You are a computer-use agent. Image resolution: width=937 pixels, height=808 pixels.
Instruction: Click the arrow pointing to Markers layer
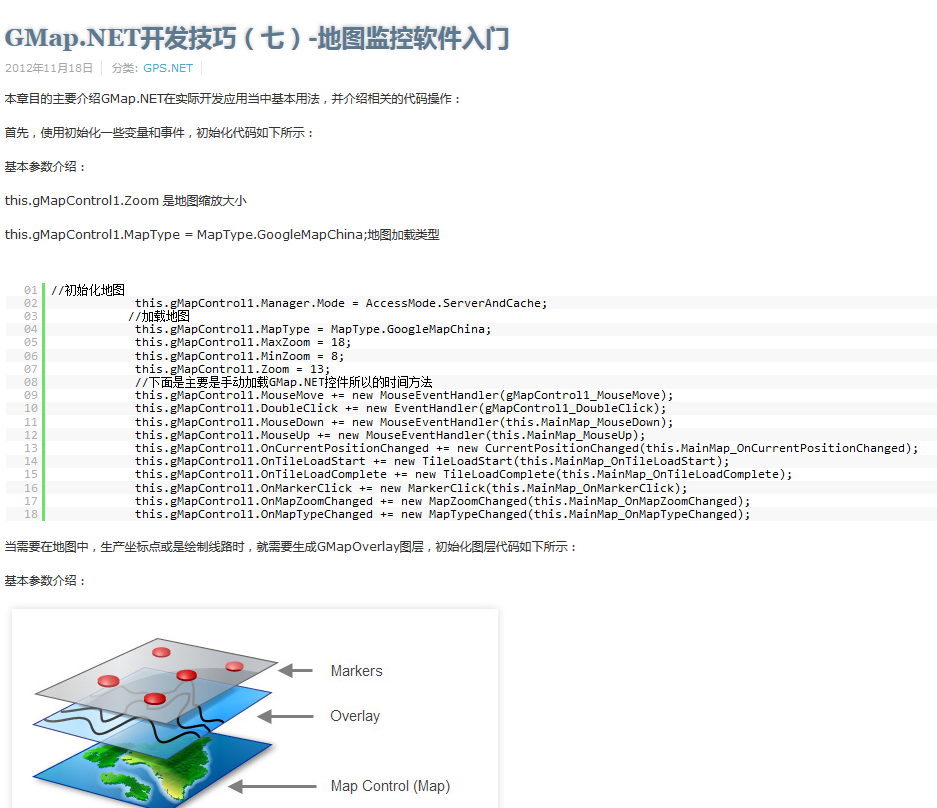[x=296, y=671]
